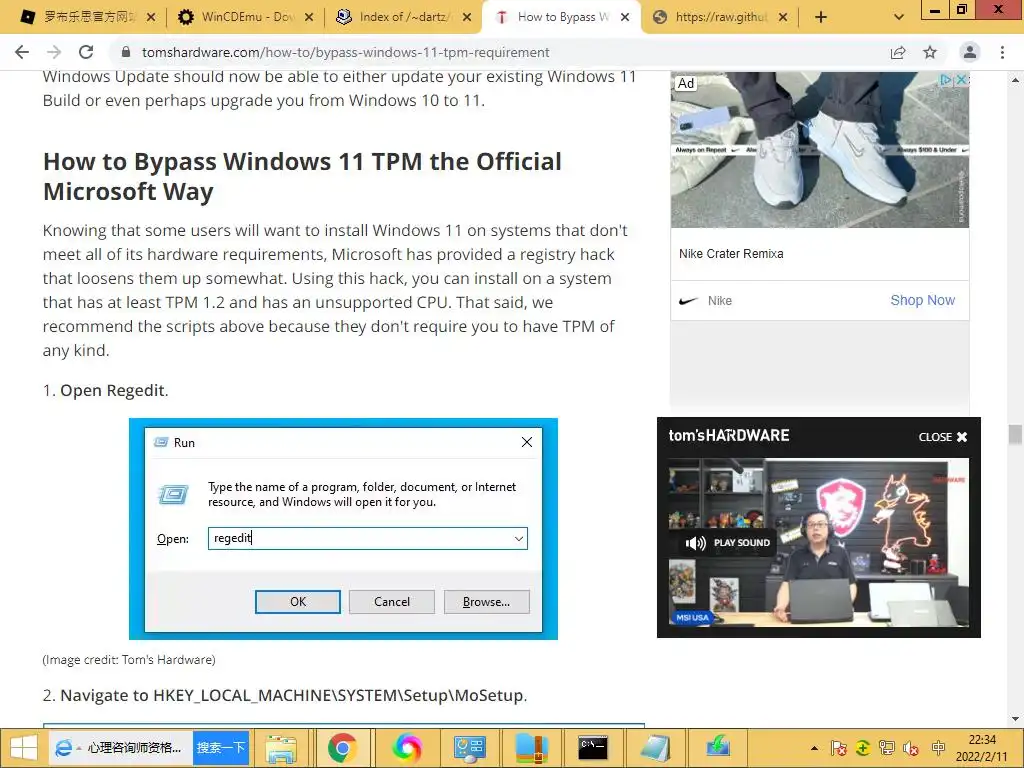Image resolution: width=1024 pixels, height=768 pixels.
Task: Click the Navigate to HKEY_LOCAL_MACHINE step text
Action: [293, 696]
